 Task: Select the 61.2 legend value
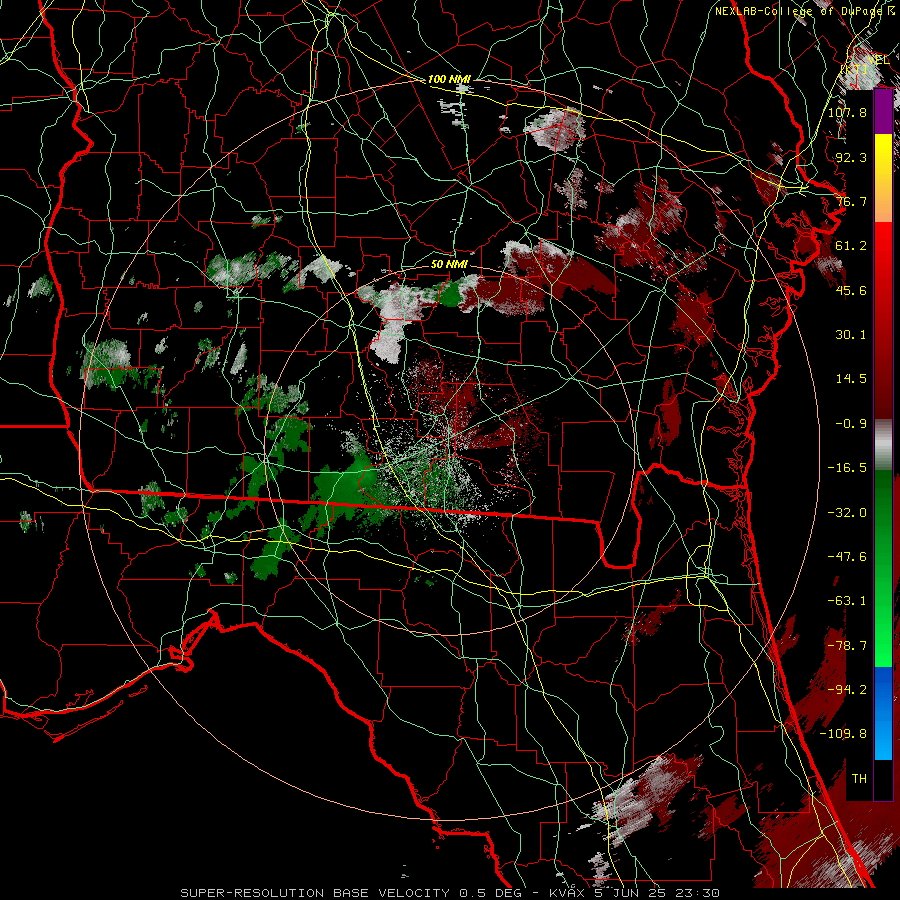851,246
